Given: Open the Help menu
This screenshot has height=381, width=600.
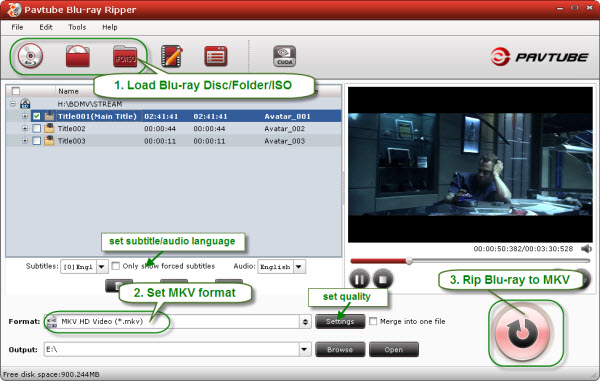Looking at the screenshot, I should tap(110, 27).
